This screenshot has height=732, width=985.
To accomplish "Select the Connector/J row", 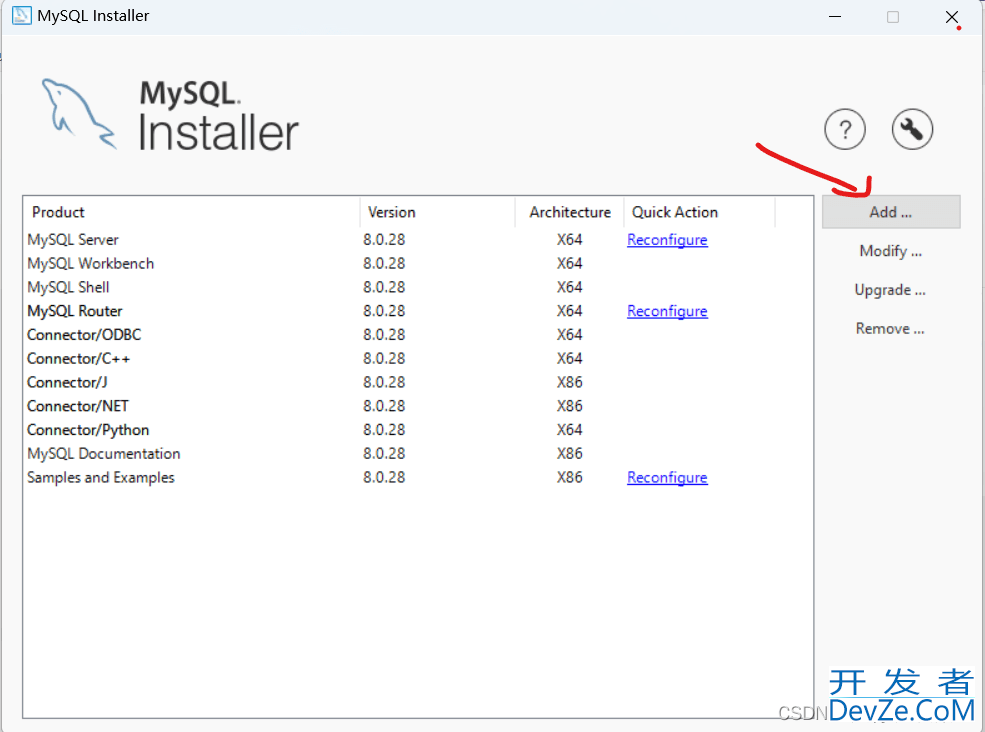I will click(x=418, y=383).
